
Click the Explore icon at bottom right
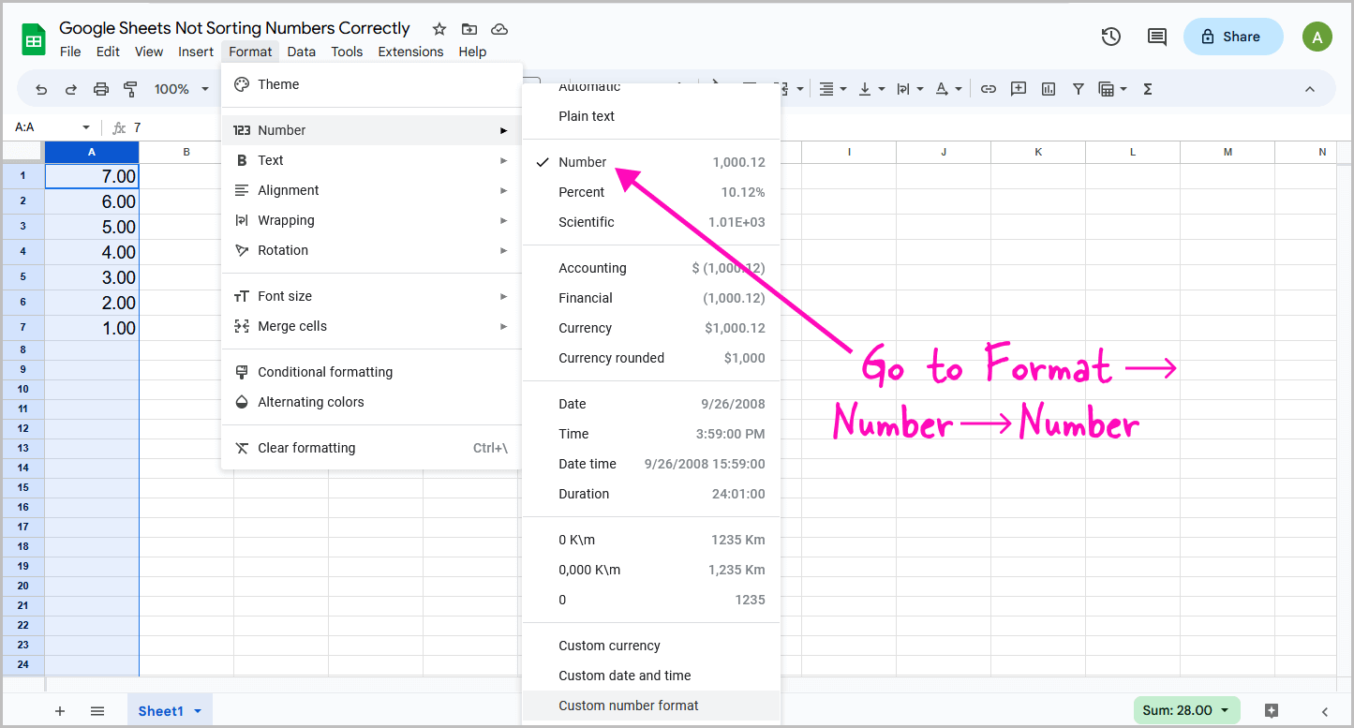[x=1271, y=711]
